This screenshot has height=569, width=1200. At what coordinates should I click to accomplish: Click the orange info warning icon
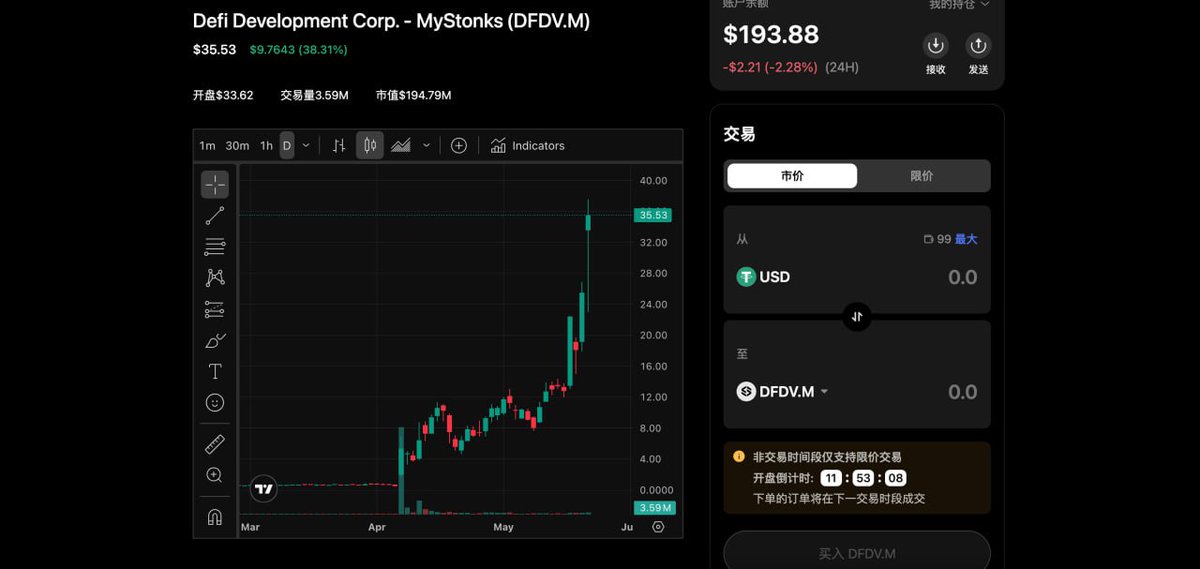[739, 456]
